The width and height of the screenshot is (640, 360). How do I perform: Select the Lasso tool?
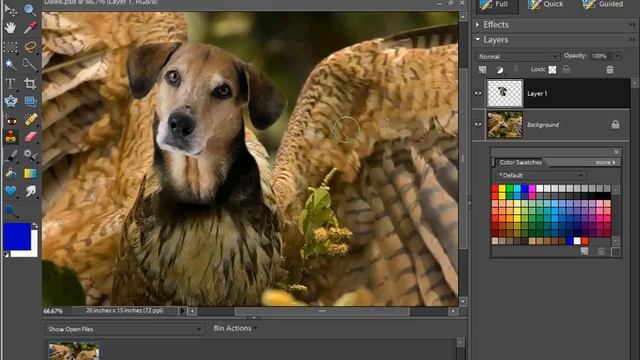pos(30,47)
